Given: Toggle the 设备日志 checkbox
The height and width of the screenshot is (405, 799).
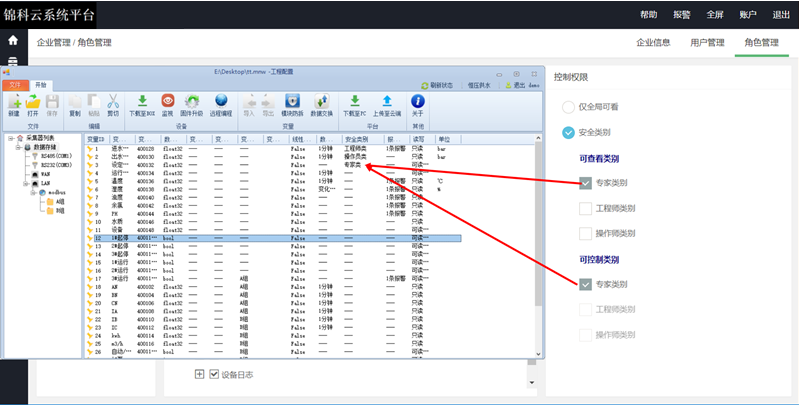Looking at the screenshot, I should point(214,374).
